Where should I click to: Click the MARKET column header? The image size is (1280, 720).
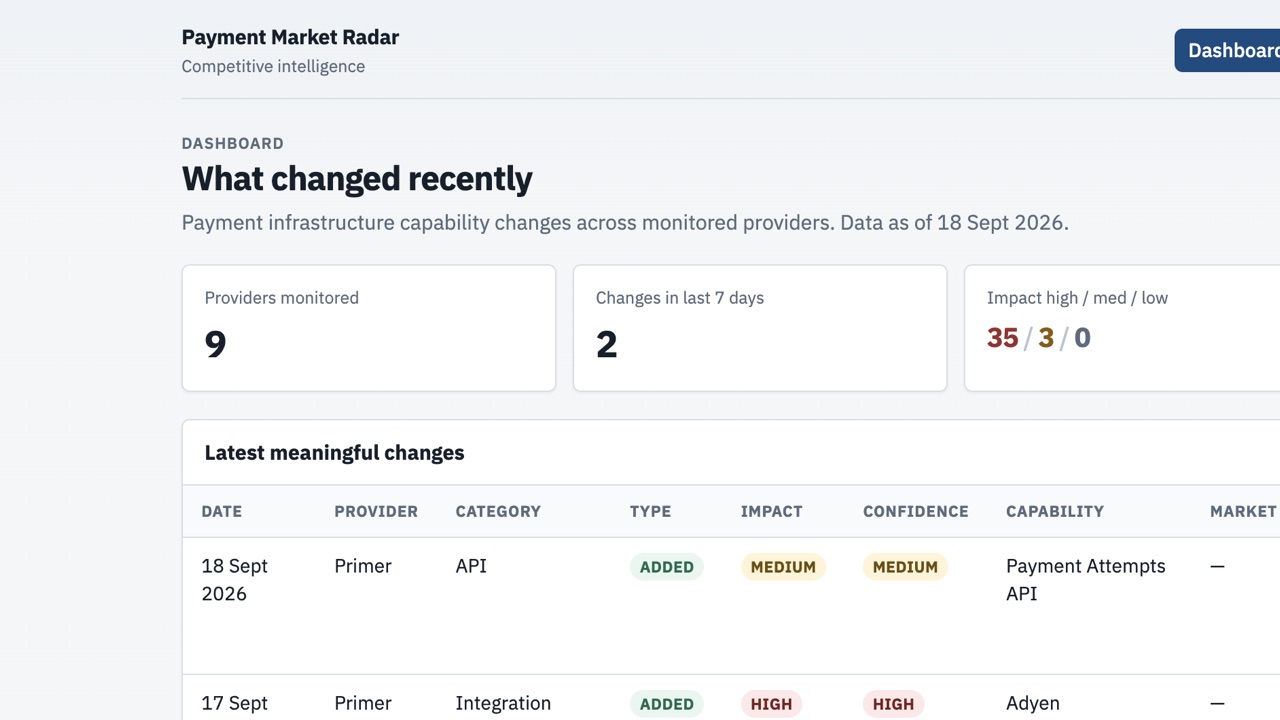coord(1243,511)
